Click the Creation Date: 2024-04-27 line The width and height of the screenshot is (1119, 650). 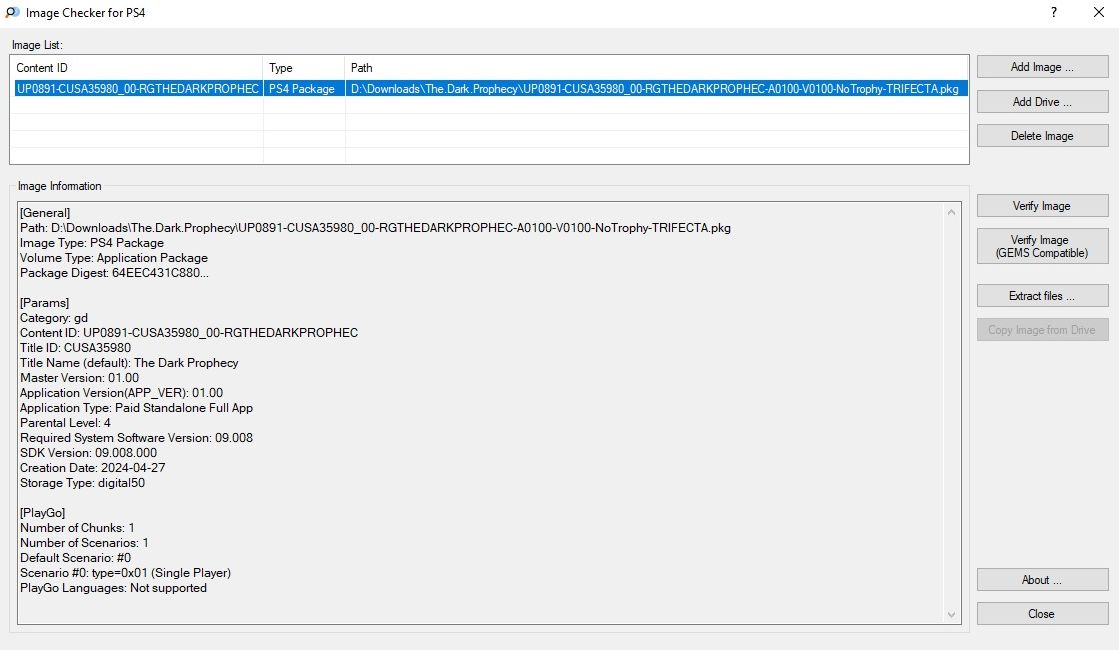click(x=93, y=467)
